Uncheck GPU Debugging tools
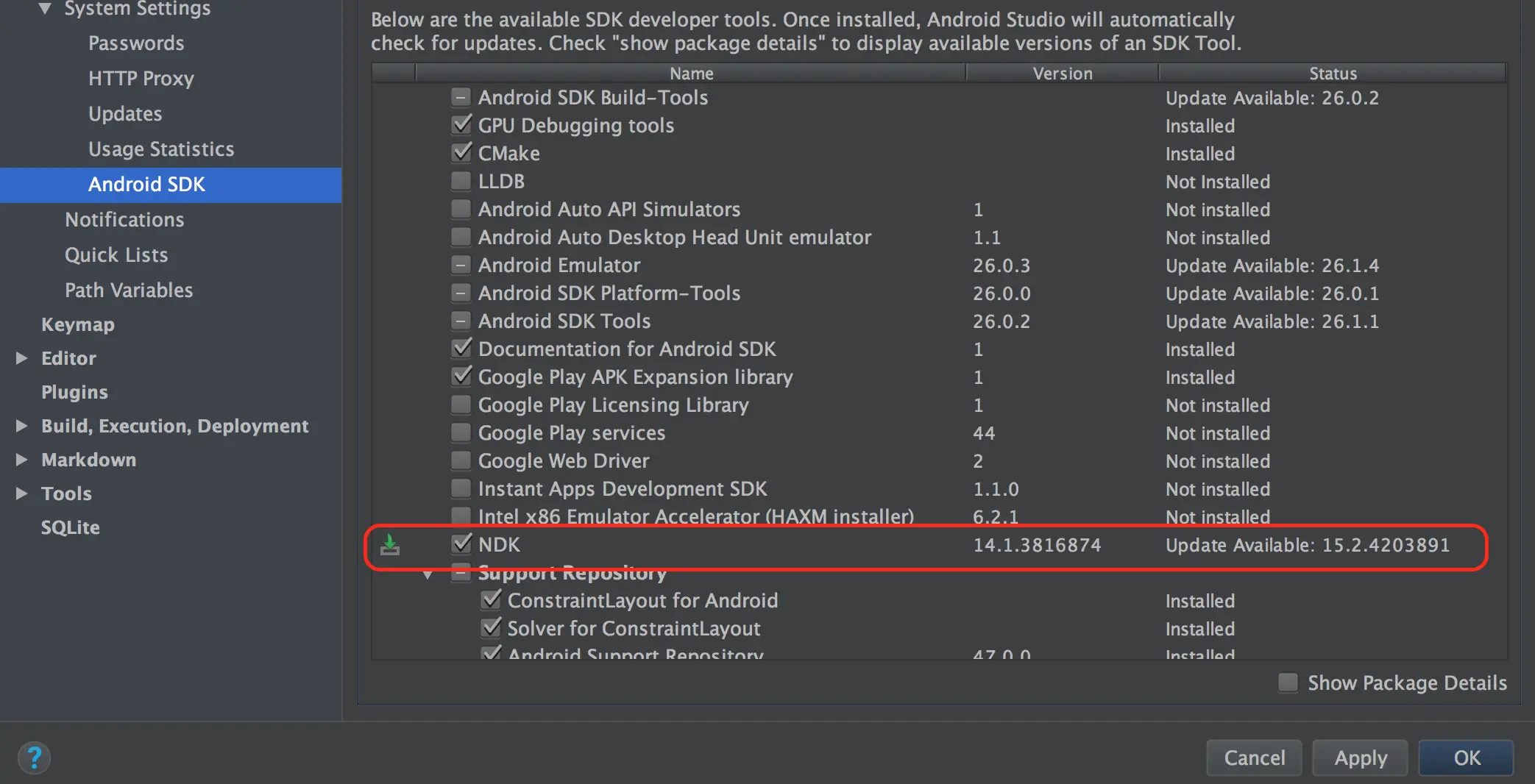This screenshot has width=1535, height=784. 461,125
